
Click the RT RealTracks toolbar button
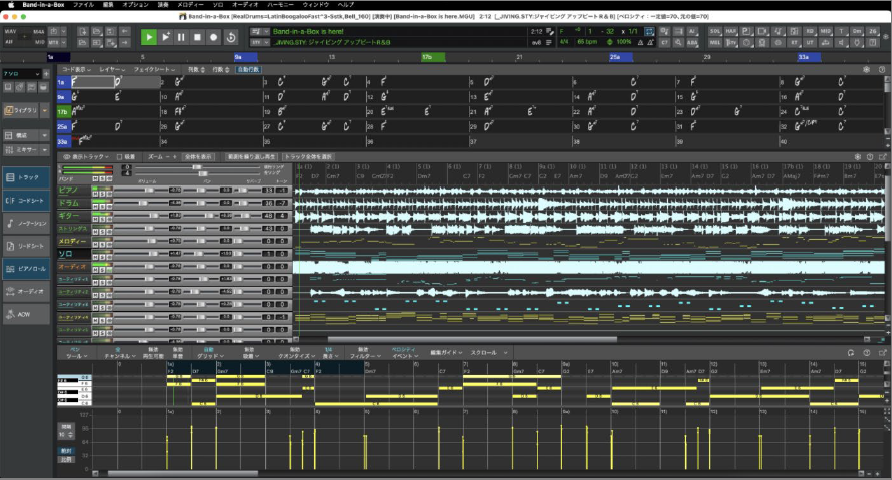794,43
